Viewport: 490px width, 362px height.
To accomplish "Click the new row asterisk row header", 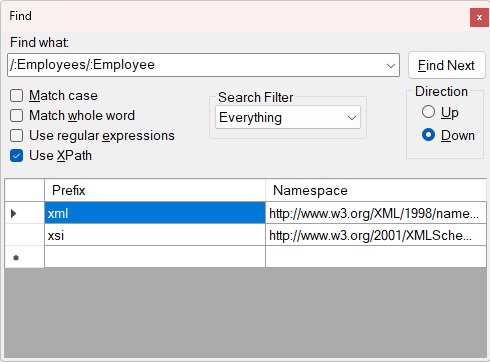I will pyautogui.click(x=25, y=257).
